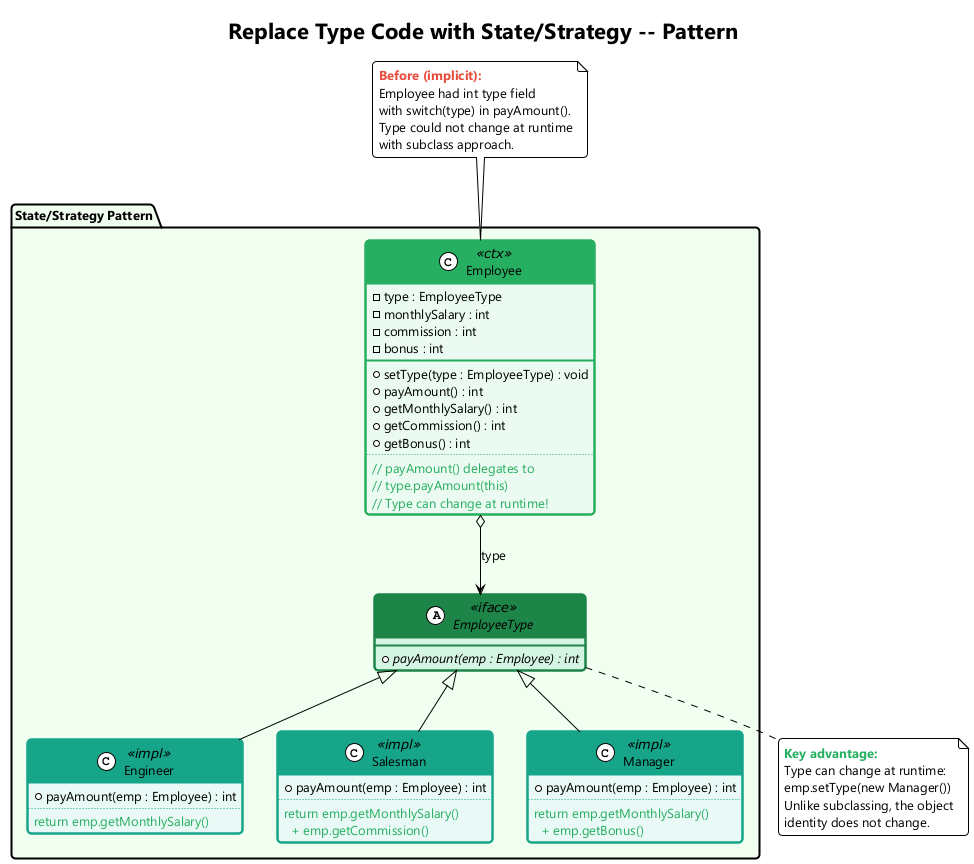
Task: Select the Engineer class C icon
Action: click(x=106, y=762)
